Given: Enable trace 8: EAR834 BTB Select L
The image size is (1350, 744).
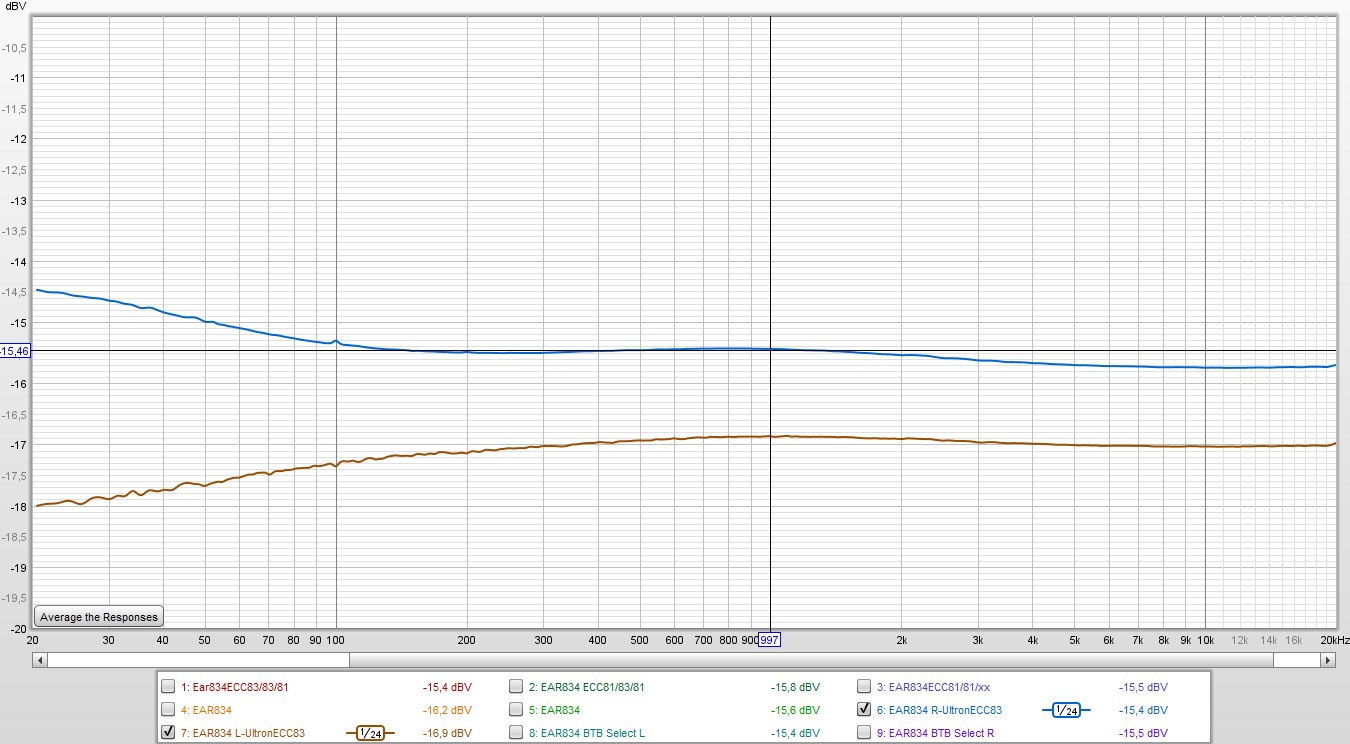Looking at the screenshot, I should [515, 733].
